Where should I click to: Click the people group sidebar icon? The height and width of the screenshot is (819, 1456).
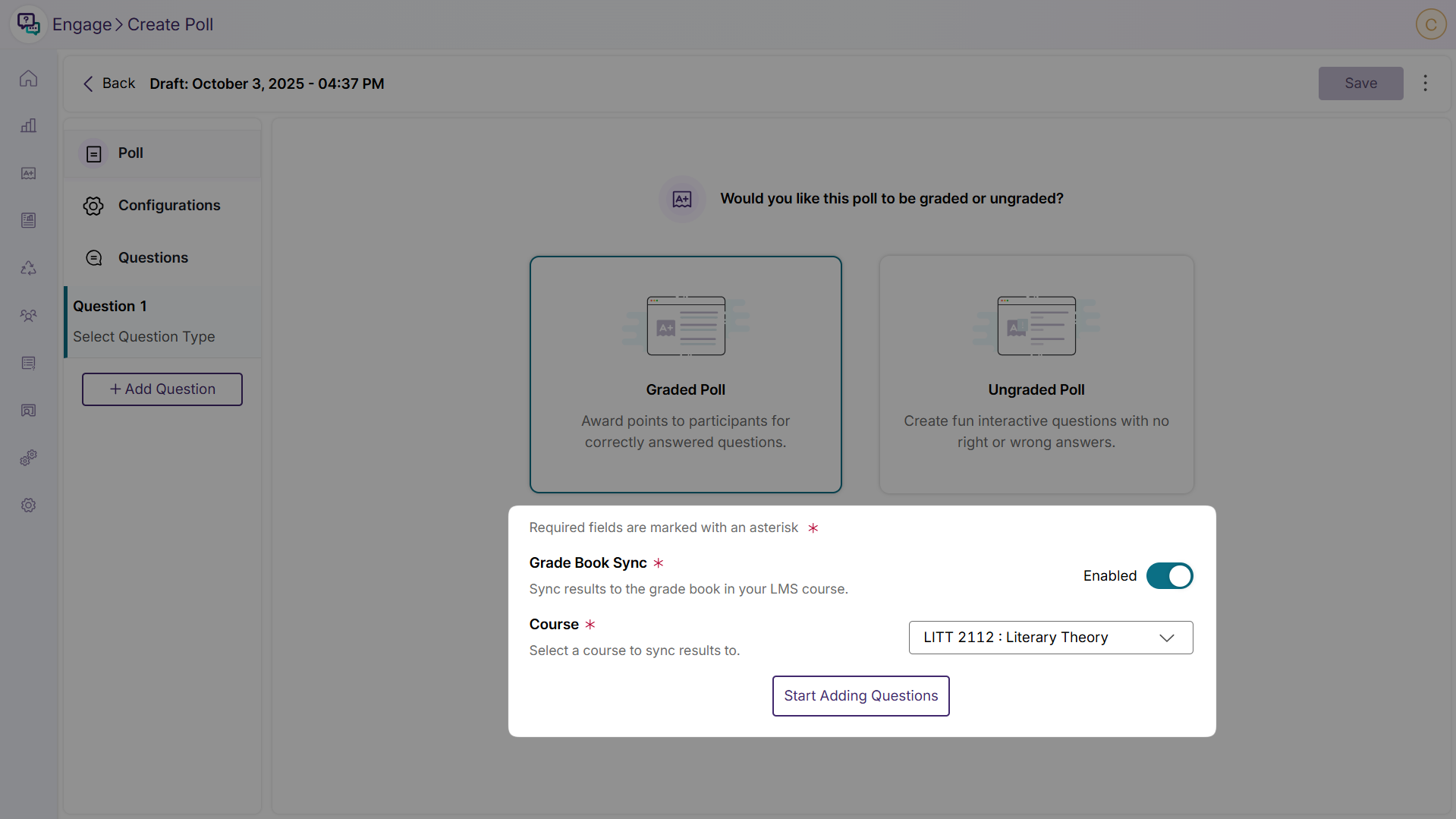point(28,316)
